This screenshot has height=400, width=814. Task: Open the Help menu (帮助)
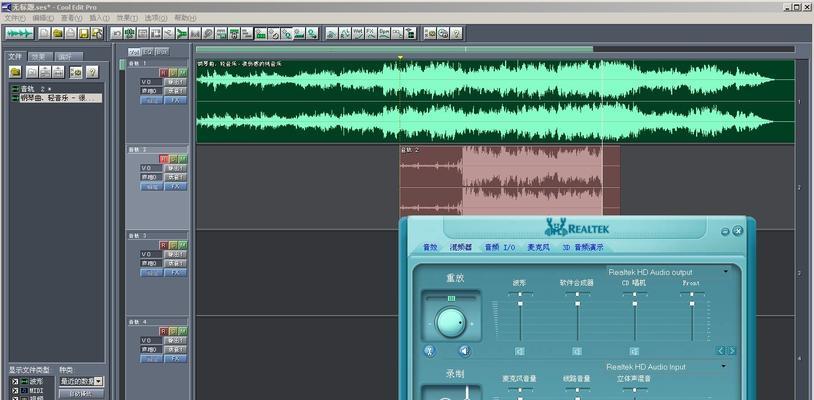point(185,18)
